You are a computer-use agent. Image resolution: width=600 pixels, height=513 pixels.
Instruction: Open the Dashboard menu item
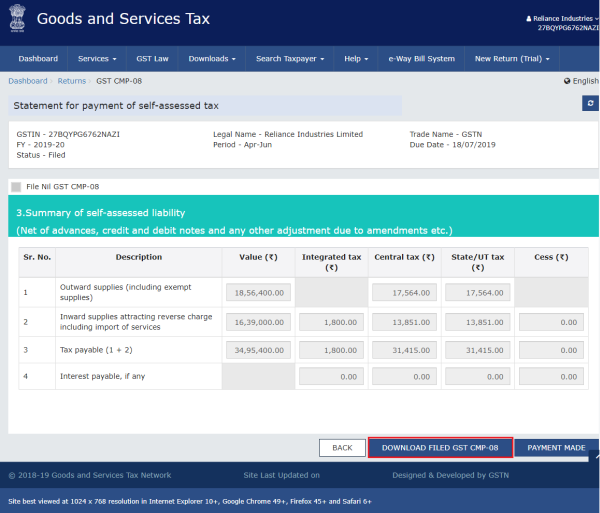pyautogui.click(x=38, y=59)
